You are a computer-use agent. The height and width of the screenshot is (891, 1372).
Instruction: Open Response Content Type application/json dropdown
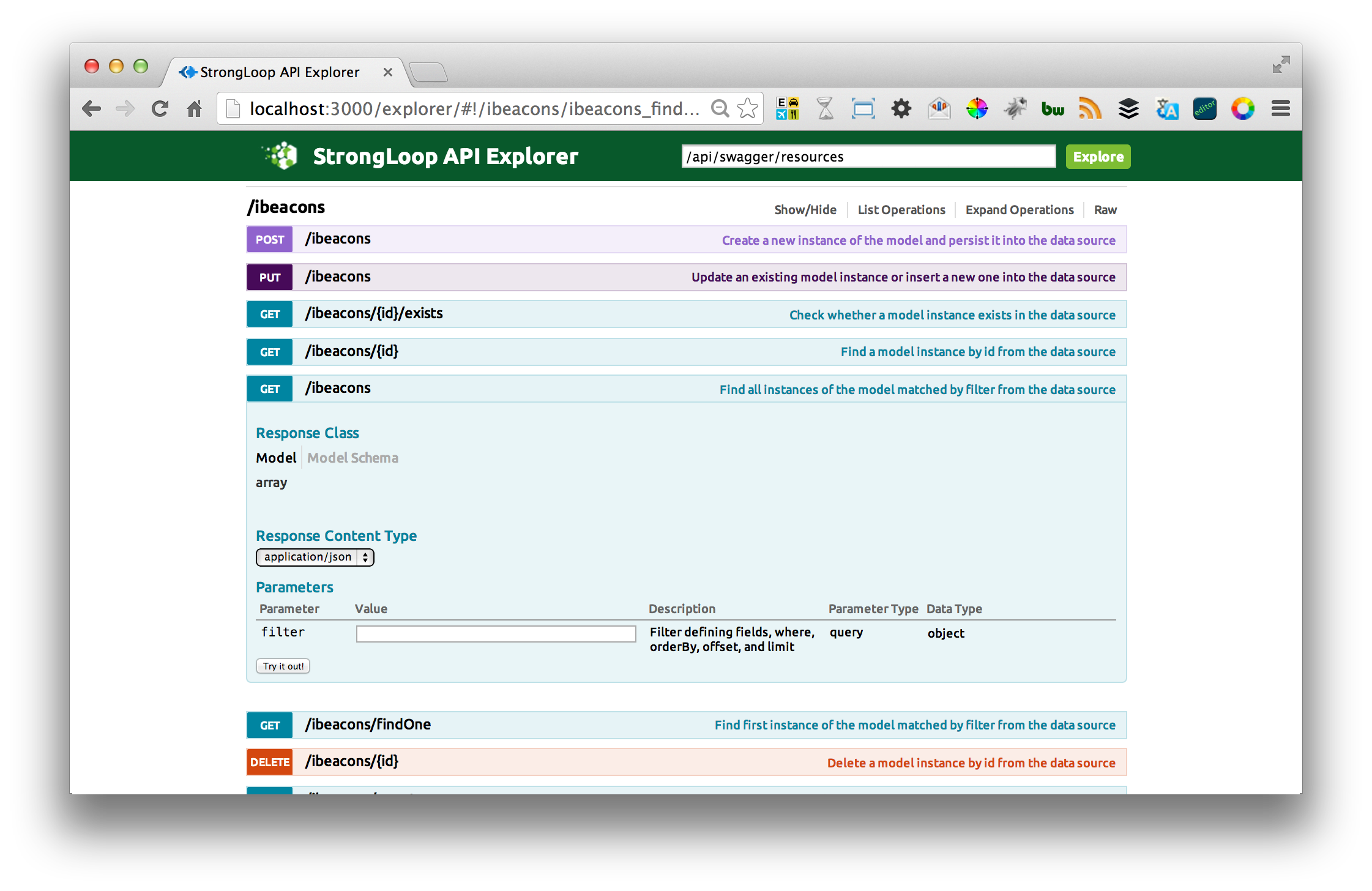coord(315,557)
